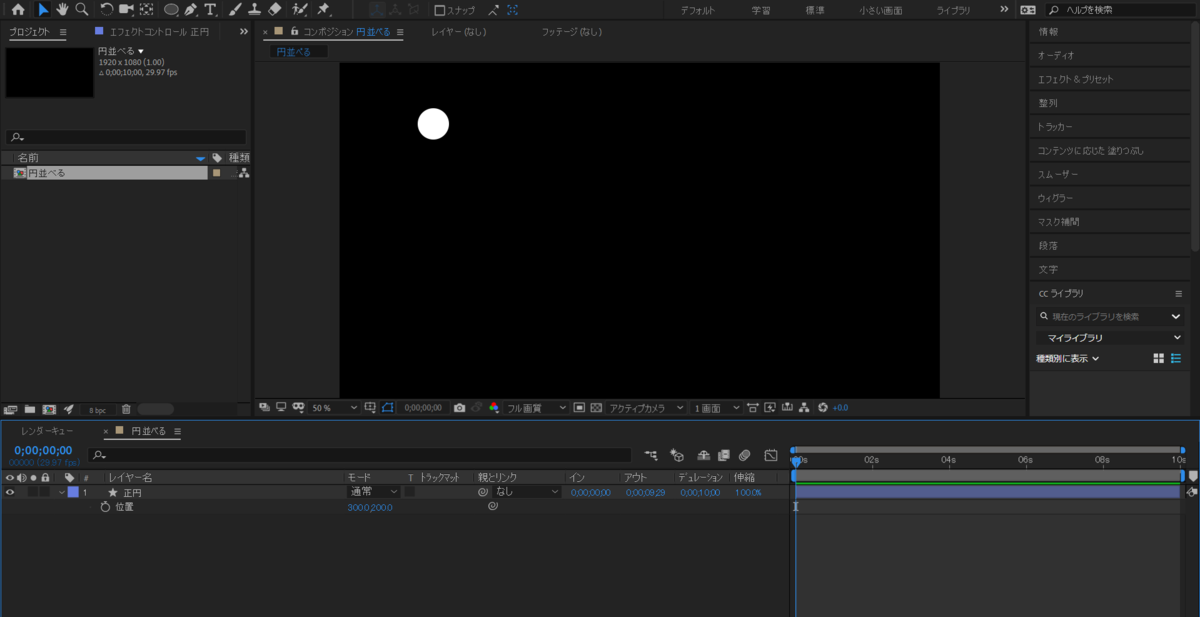This screenshot has width=1200, height=617.
Task: Click the new composition icon in Project panel
Action: pos(48,409)
